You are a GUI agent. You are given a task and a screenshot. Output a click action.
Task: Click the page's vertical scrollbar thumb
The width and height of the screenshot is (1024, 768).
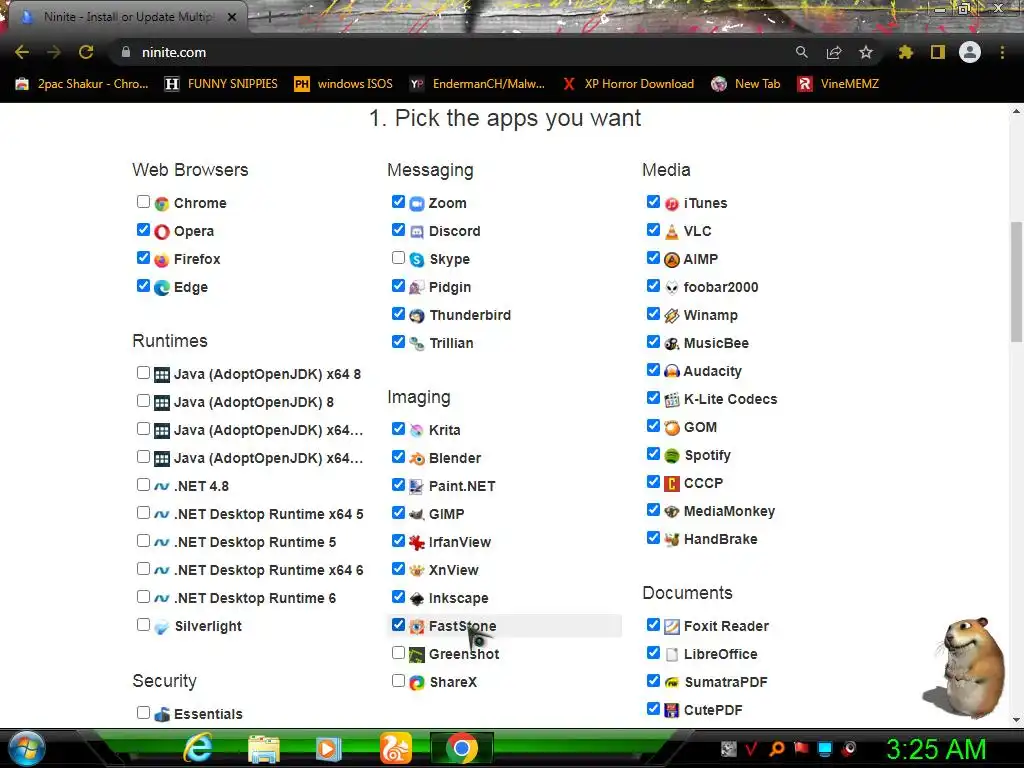(1016, 281)
